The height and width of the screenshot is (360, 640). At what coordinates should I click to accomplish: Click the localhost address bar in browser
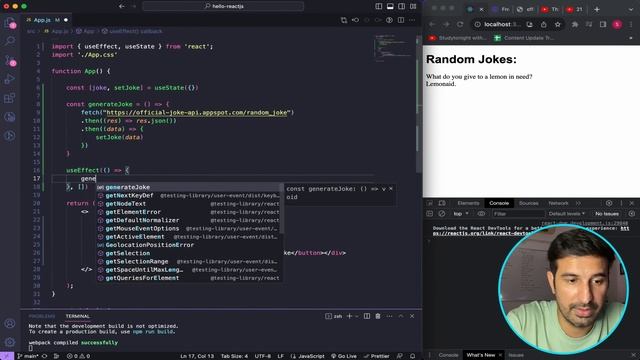[x=497, y=24]
